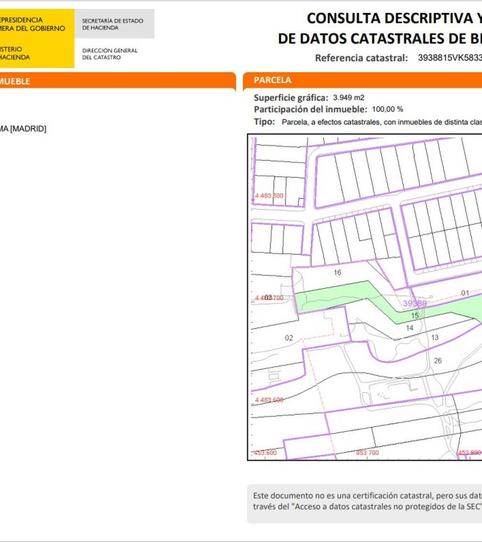Select the cadastral reference value 3938815VK5833

449,58
